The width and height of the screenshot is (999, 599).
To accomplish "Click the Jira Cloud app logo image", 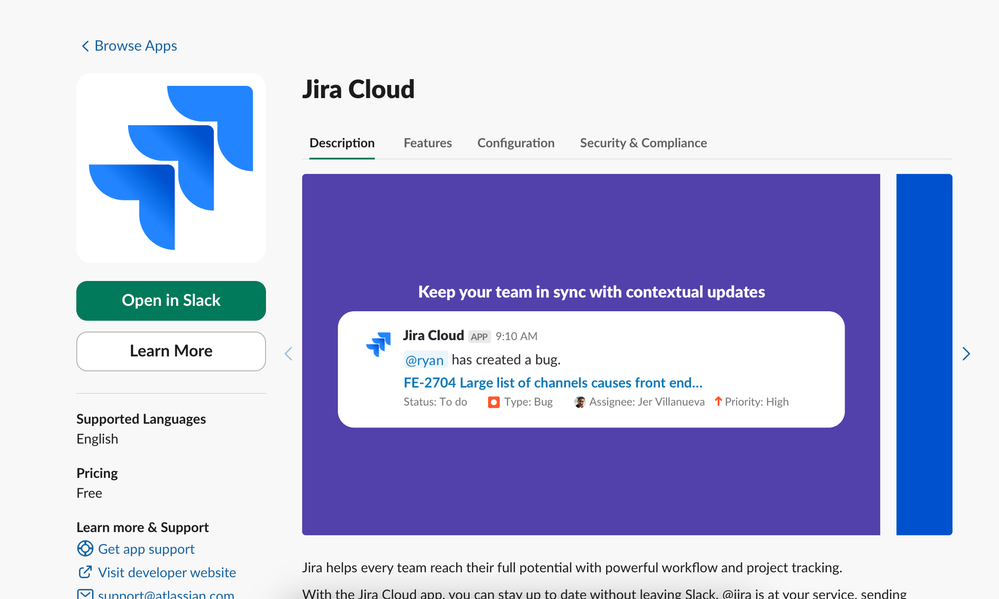I will point(171,168).
